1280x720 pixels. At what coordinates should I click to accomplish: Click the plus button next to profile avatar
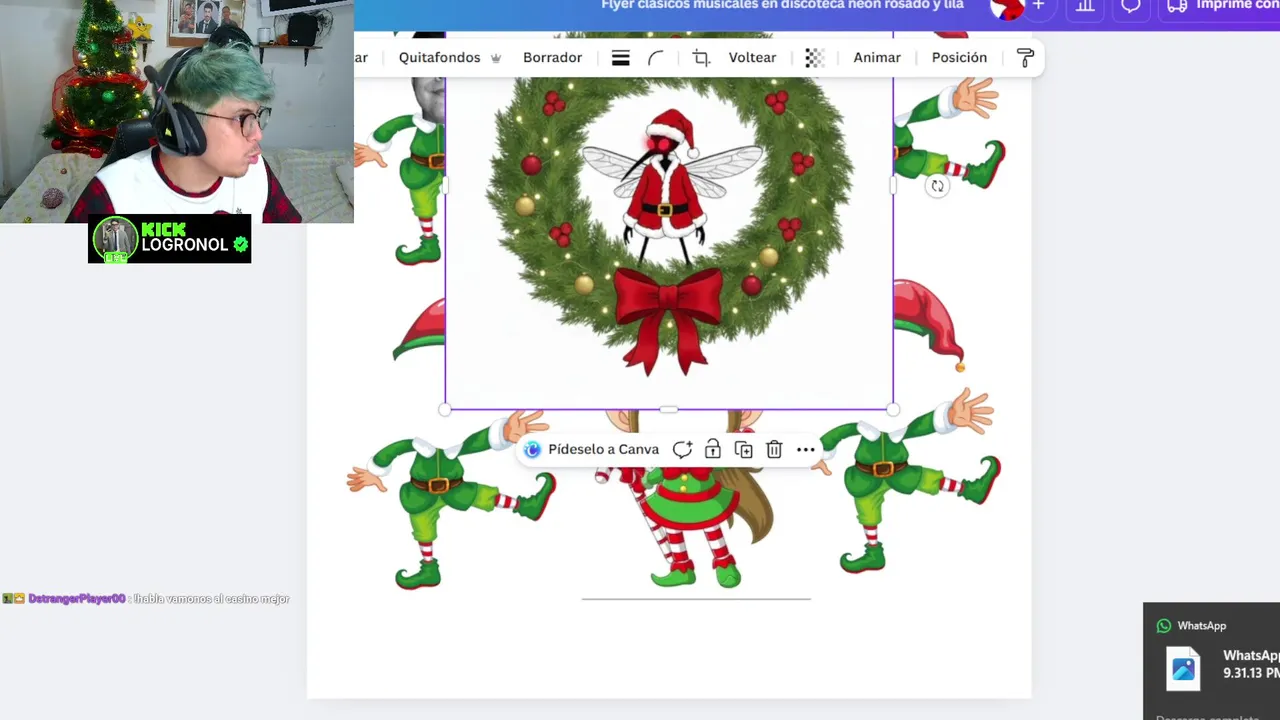[x=1038, y=6]
